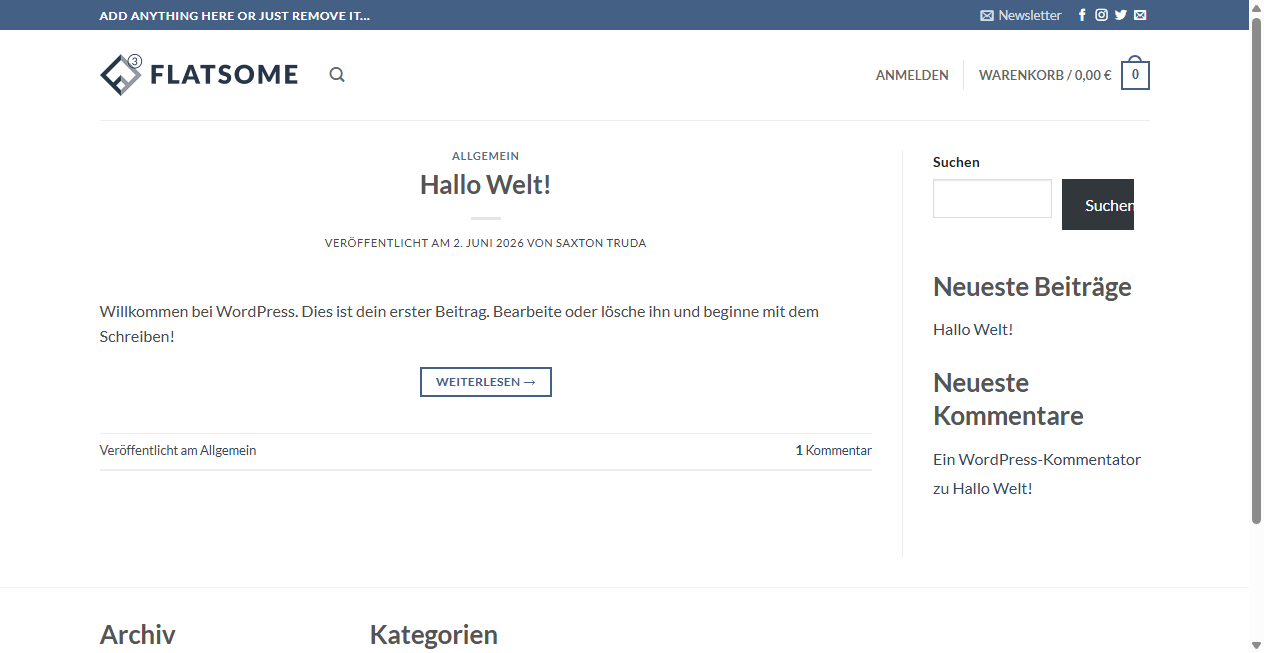Viewport: 1264px width, 653px height.
Task: Focus the Suchen search input field
Action: point(992,198)
